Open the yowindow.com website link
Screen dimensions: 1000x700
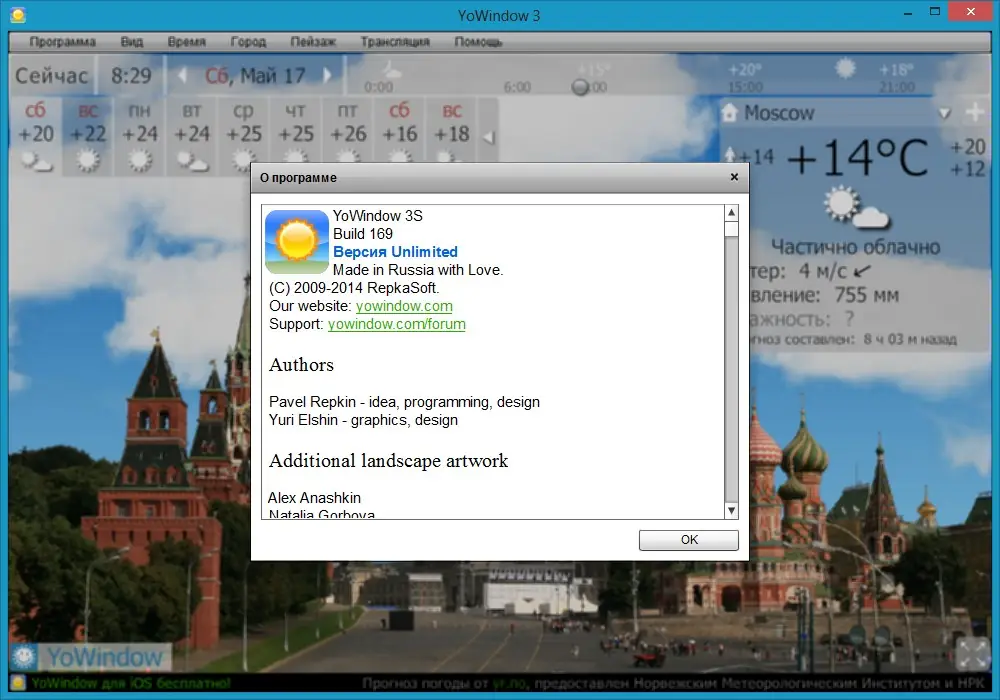[404, 306]
